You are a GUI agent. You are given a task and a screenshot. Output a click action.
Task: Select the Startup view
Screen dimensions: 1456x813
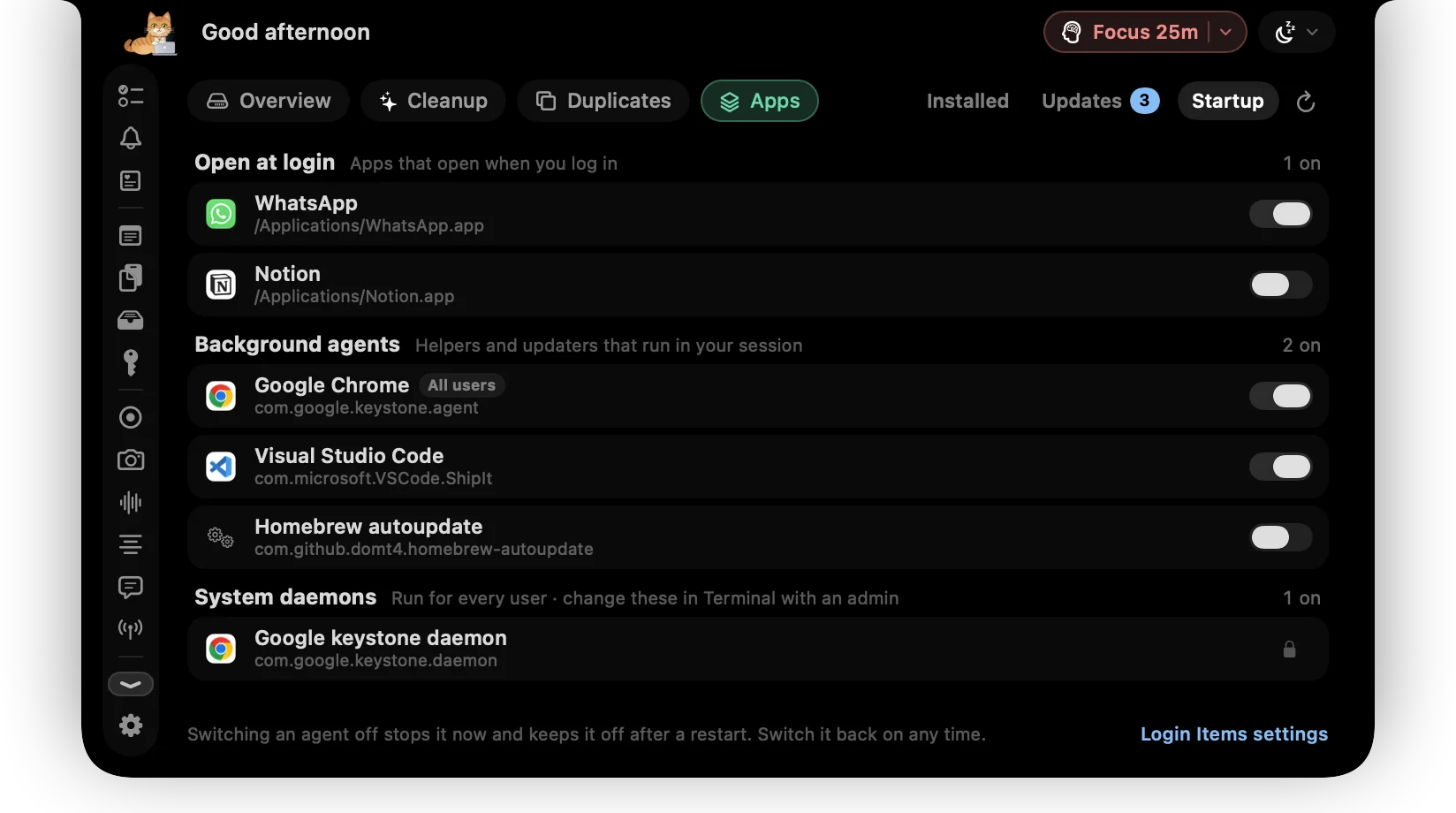click(x=1228, y=101)
